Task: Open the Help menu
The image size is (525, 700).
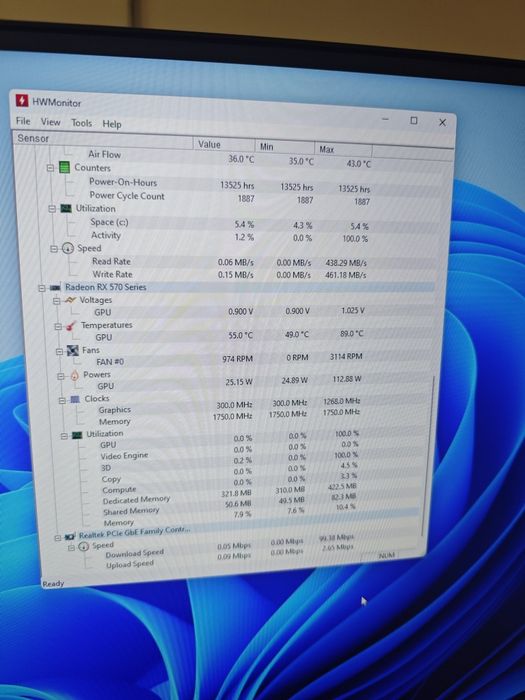Action: 112,124
